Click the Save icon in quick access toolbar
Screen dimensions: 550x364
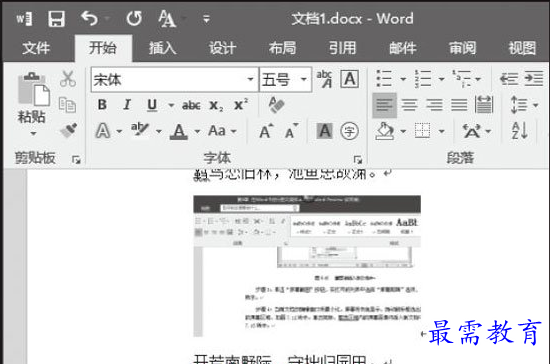click(x=56, y=19)
